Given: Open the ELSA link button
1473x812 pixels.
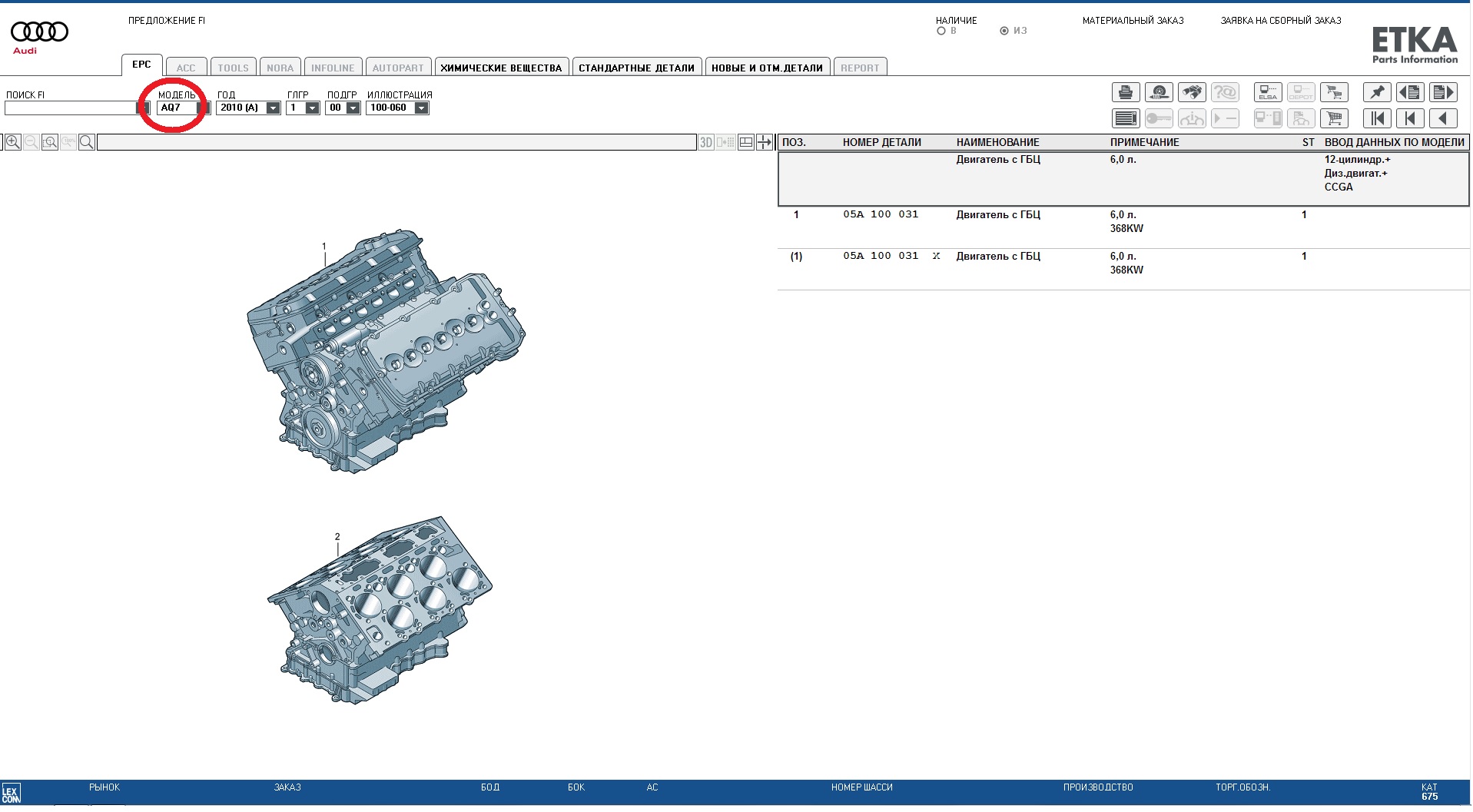Looking at the screenshot, I should coord(1268,93).
